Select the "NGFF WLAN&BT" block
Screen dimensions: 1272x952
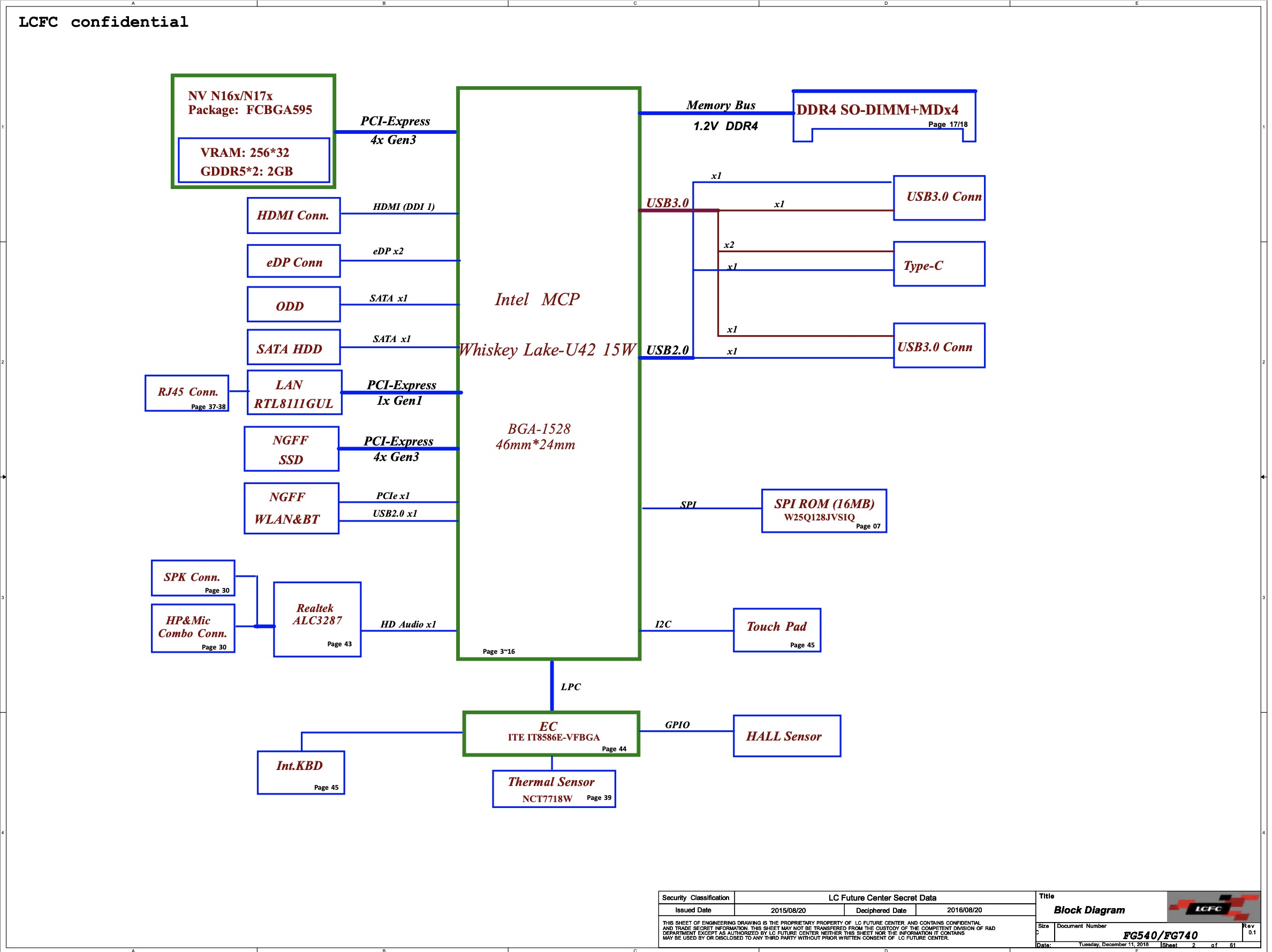pos(292,509)
